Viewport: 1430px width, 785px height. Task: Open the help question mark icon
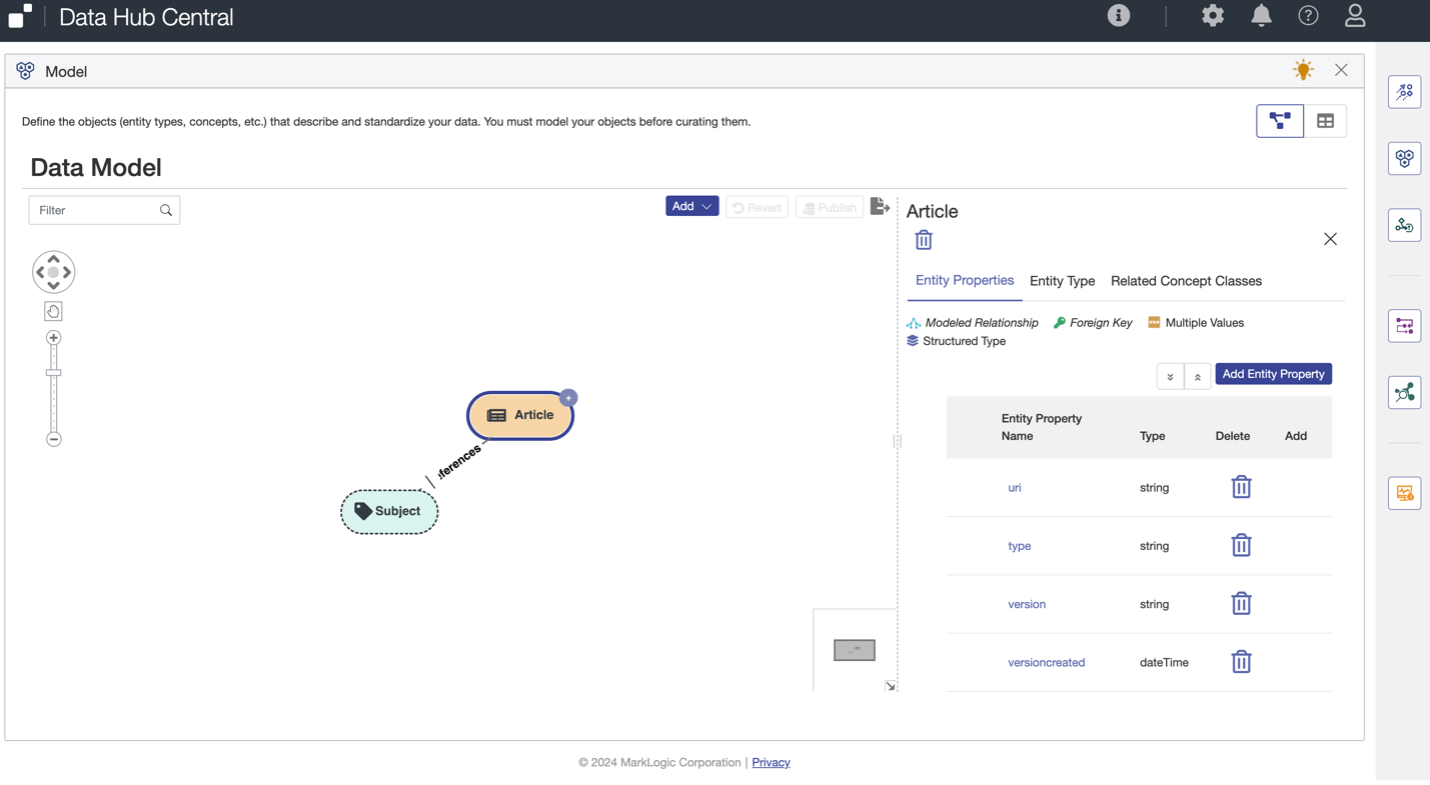tap(1308, 16)
